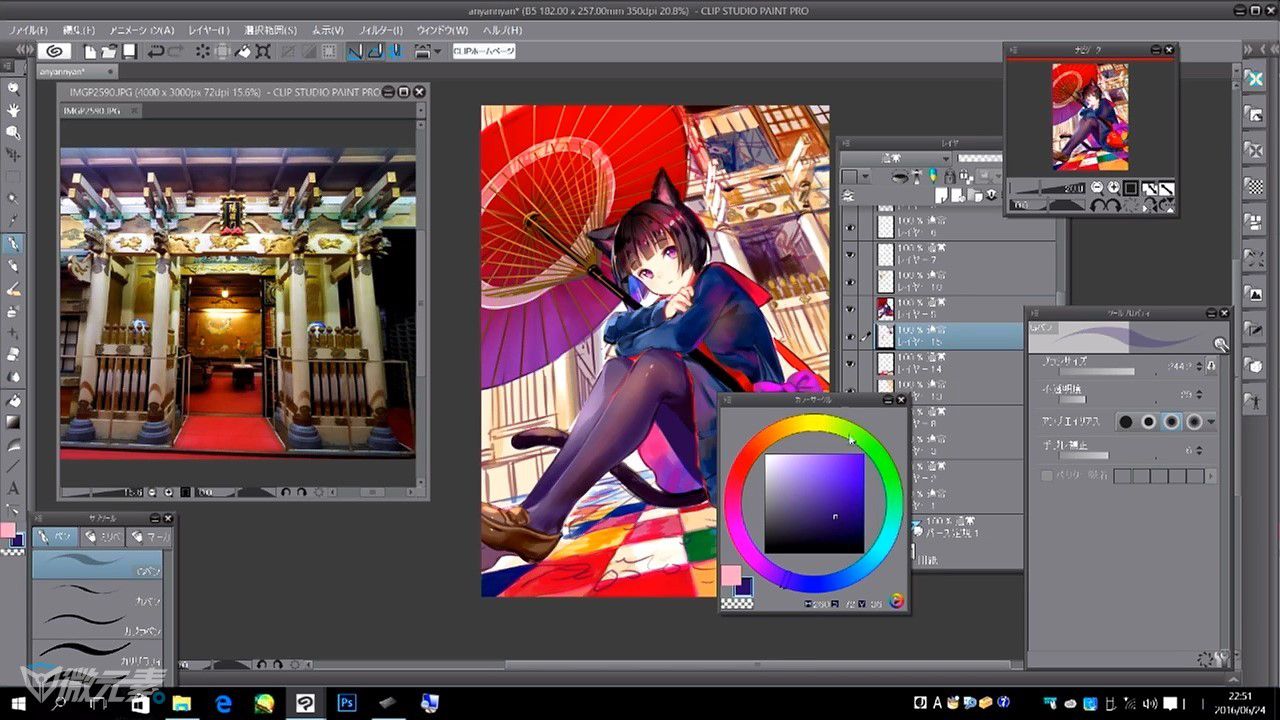Screen dimensions: 1280x720
Task: Hide layer 14 using its eye icon
Action: [851, 364]
